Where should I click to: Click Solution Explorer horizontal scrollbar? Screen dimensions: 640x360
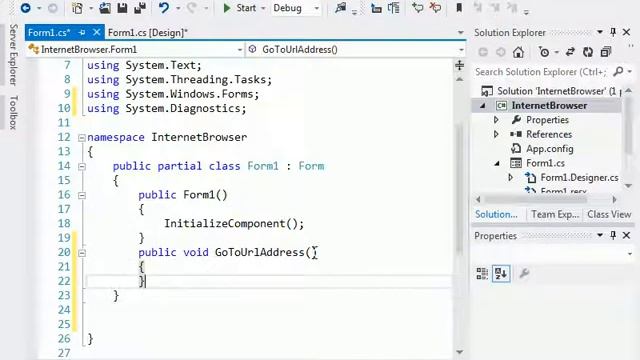coord(535,199)
